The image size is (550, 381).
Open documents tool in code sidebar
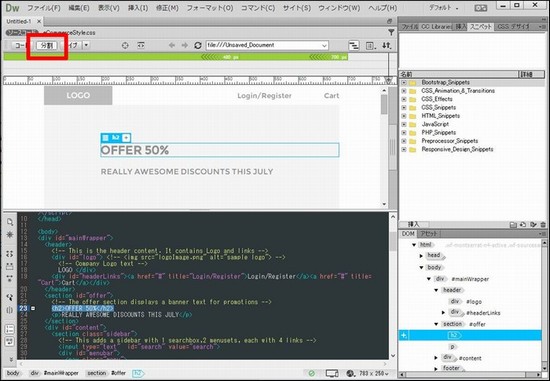pos(10,222)
